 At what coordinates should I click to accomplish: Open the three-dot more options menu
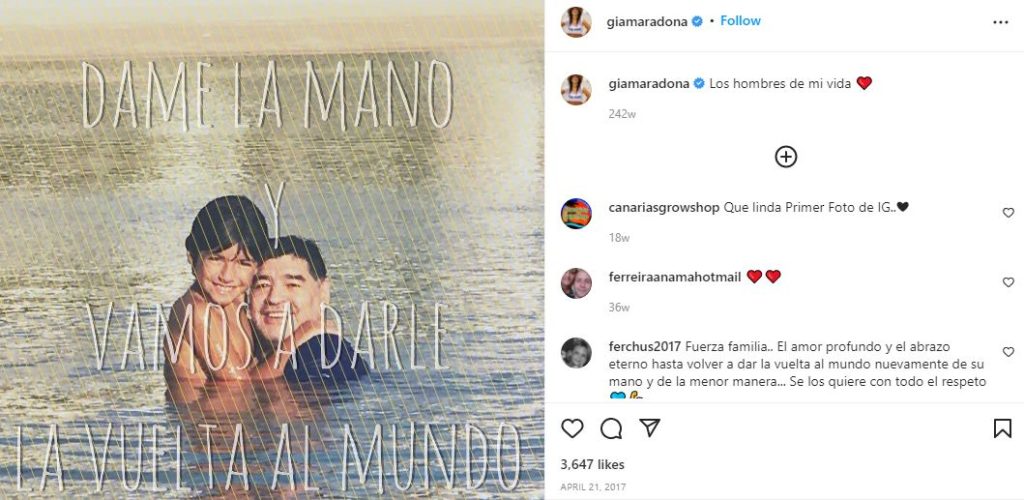pyautogui.click(x=1000, y=22)
